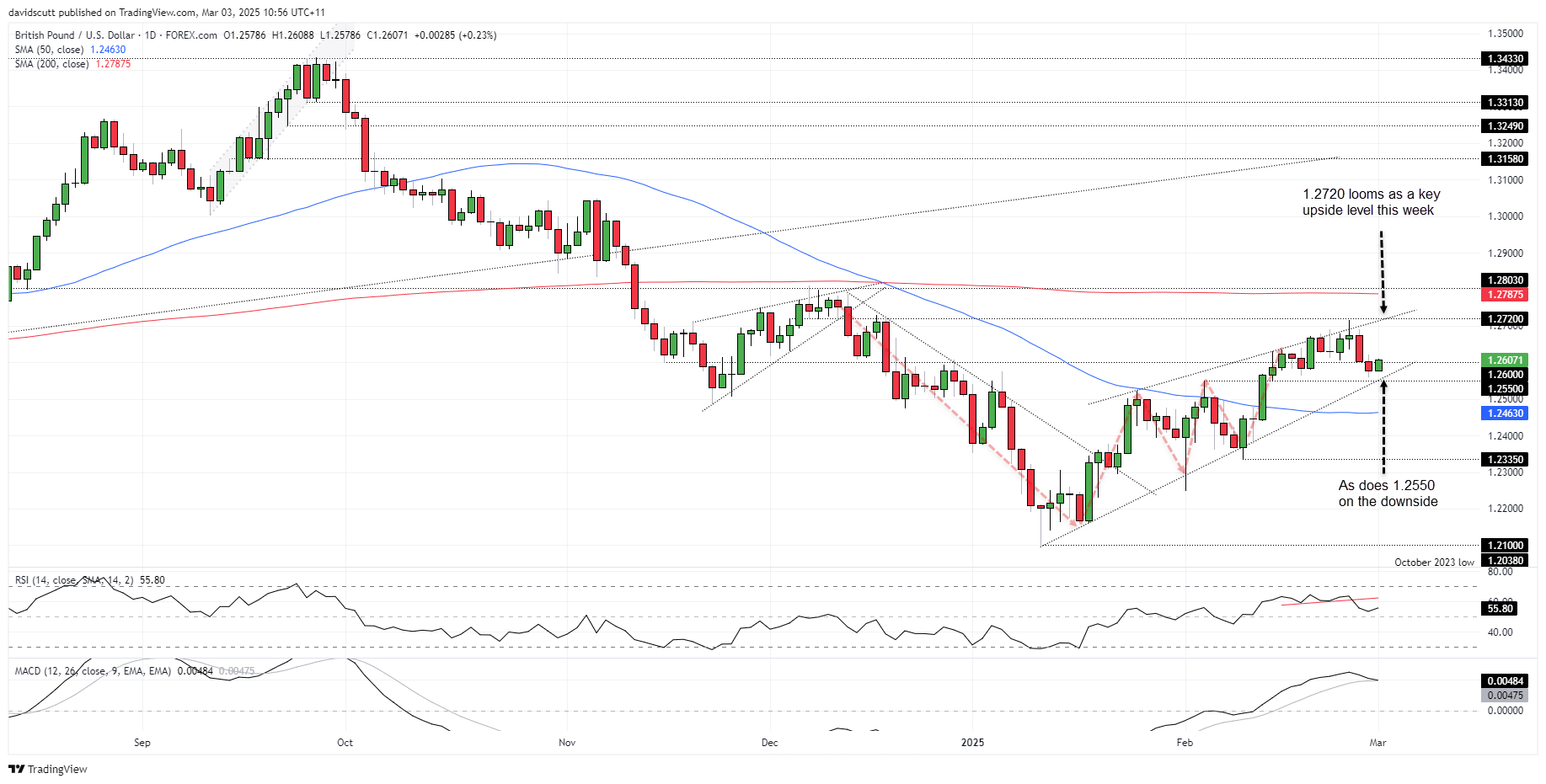Click the 1.31580 price level label
Viewport: 1546px width, 784px height.
(1505, 159)
